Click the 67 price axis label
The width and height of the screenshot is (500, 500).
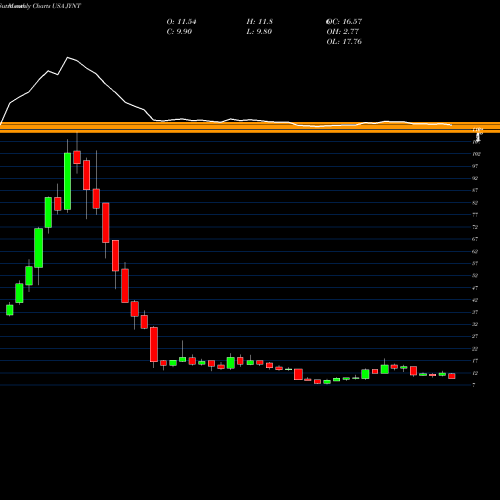475,239
